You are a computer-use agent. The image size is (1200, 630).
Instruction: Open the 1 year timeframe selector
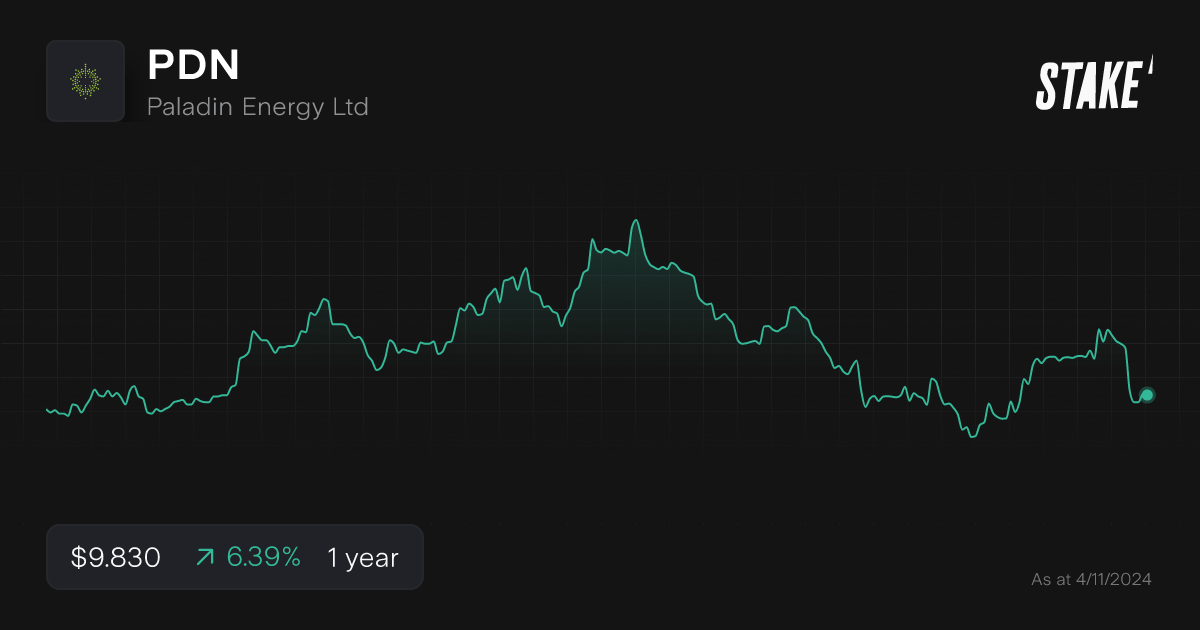pyautogui.click(x=361, y=557)
